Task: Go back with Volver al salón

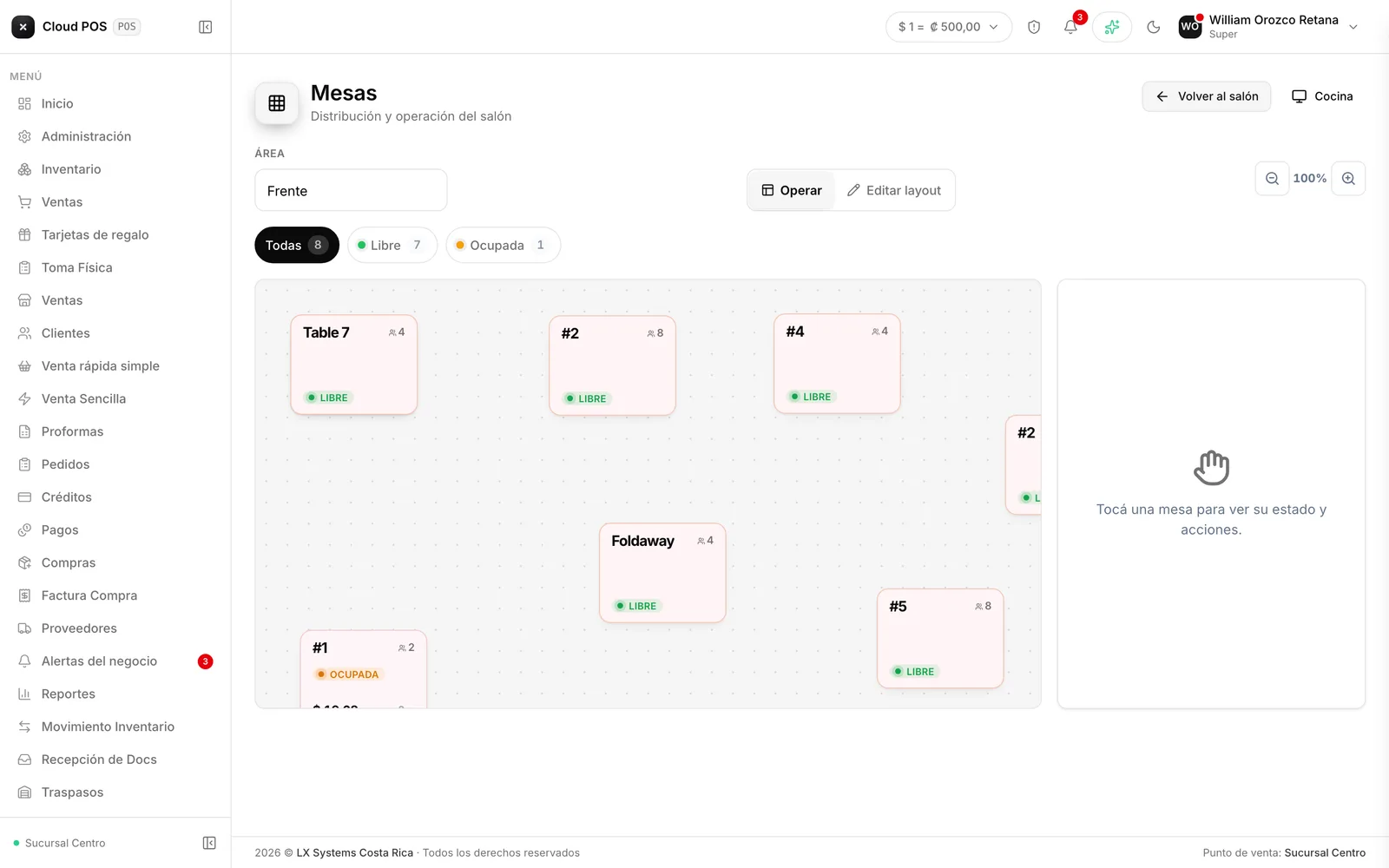Action: point(1207,96)
